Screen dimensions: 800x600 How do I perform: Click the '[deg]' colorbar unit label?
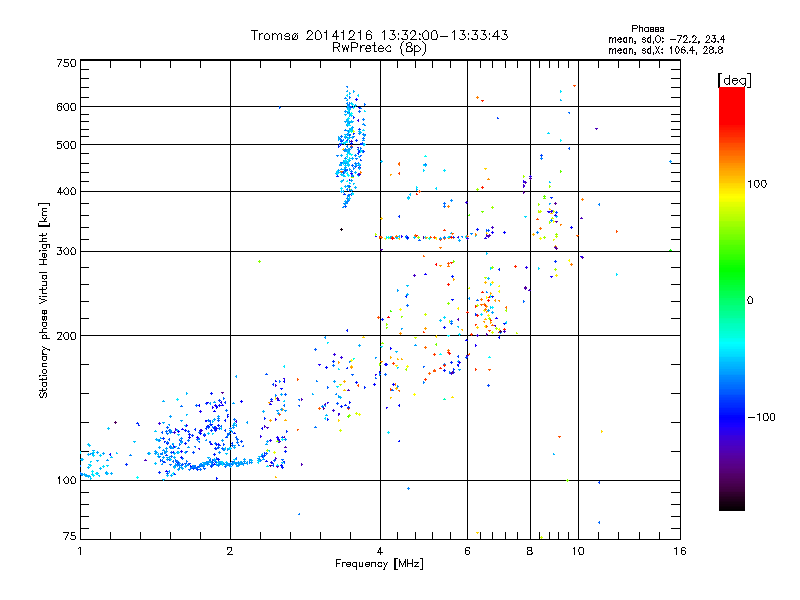[734, 80]
